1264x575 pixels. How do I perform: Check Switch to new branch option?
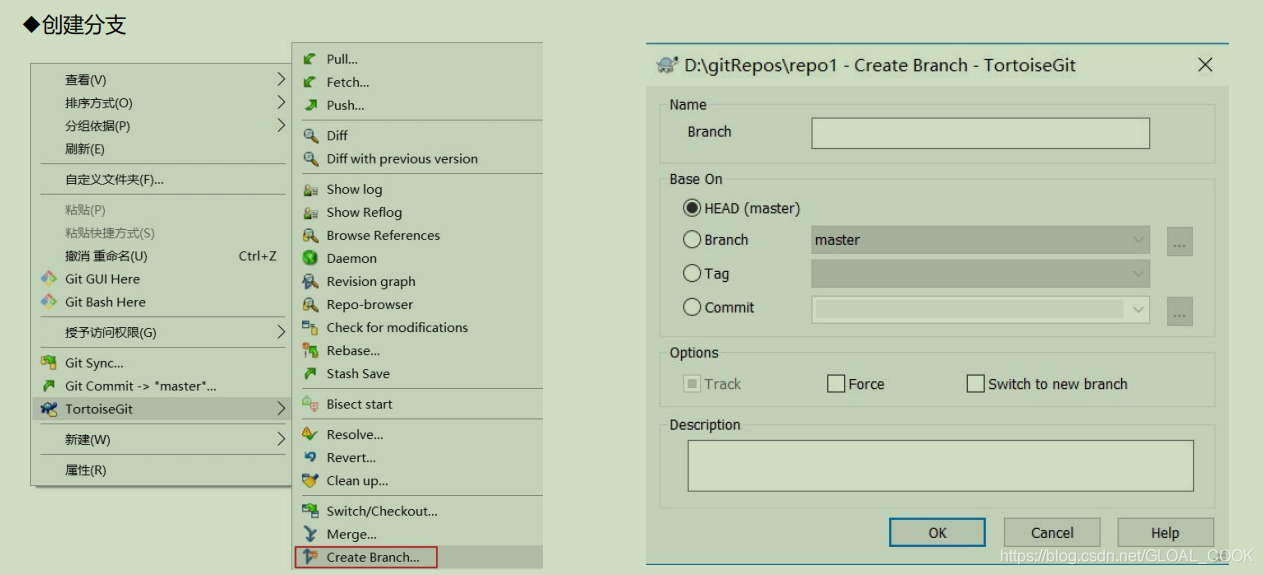click(976, 384)
